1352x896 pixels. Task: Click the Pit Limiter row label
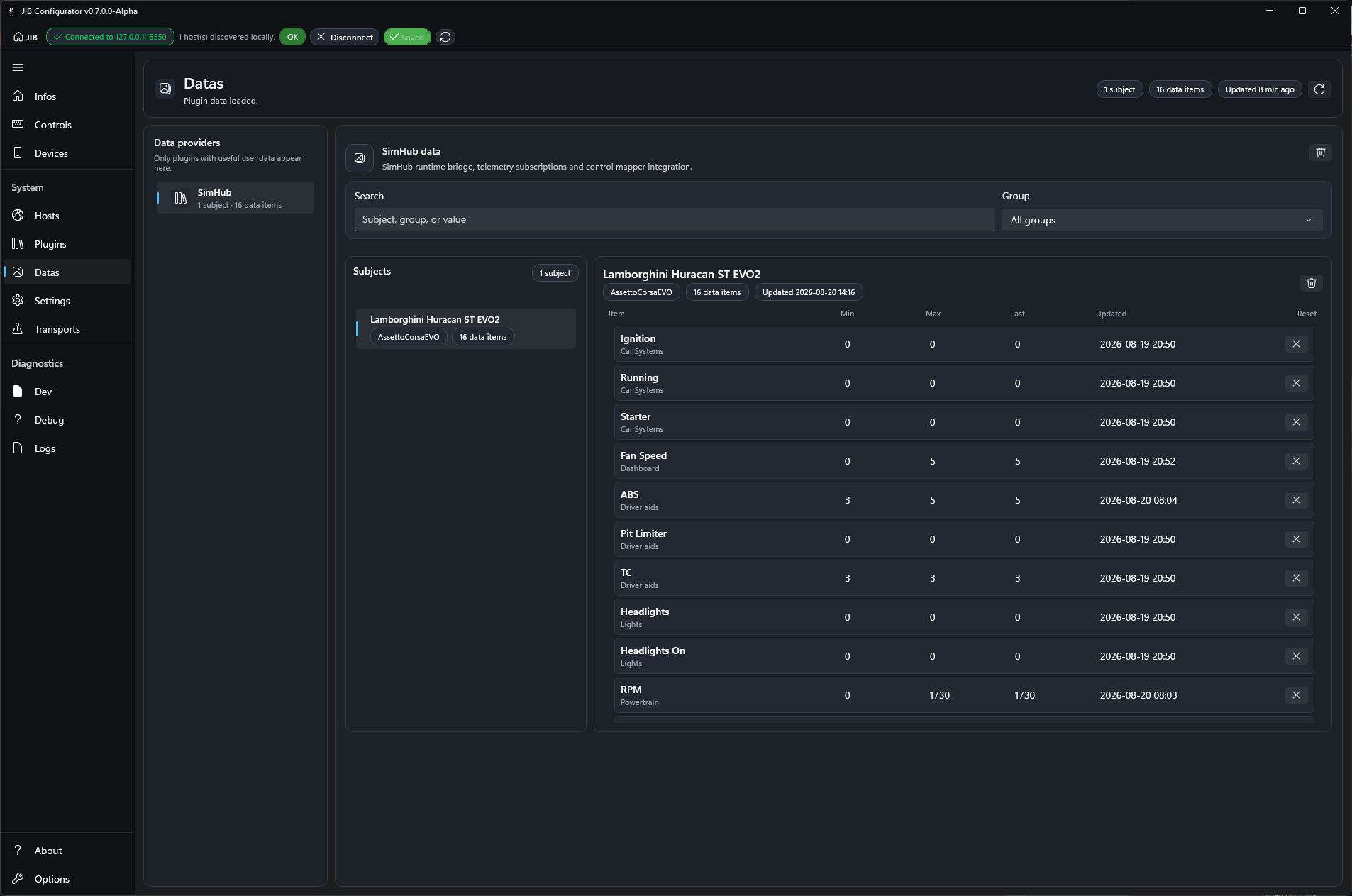[x=643, y=533]
